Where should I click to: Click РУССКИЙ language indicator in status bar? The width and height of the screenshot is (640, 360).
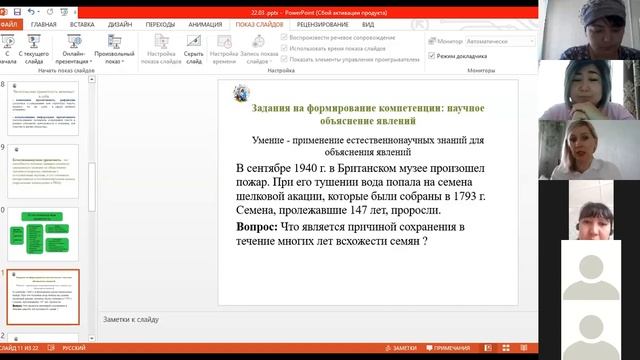click(x=74, y=348)
